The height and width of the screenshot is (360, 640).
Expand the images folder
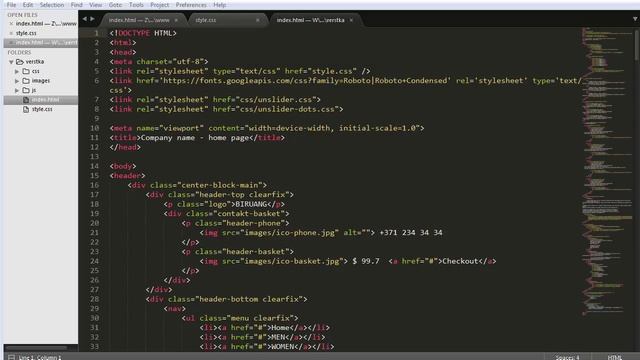17,81
